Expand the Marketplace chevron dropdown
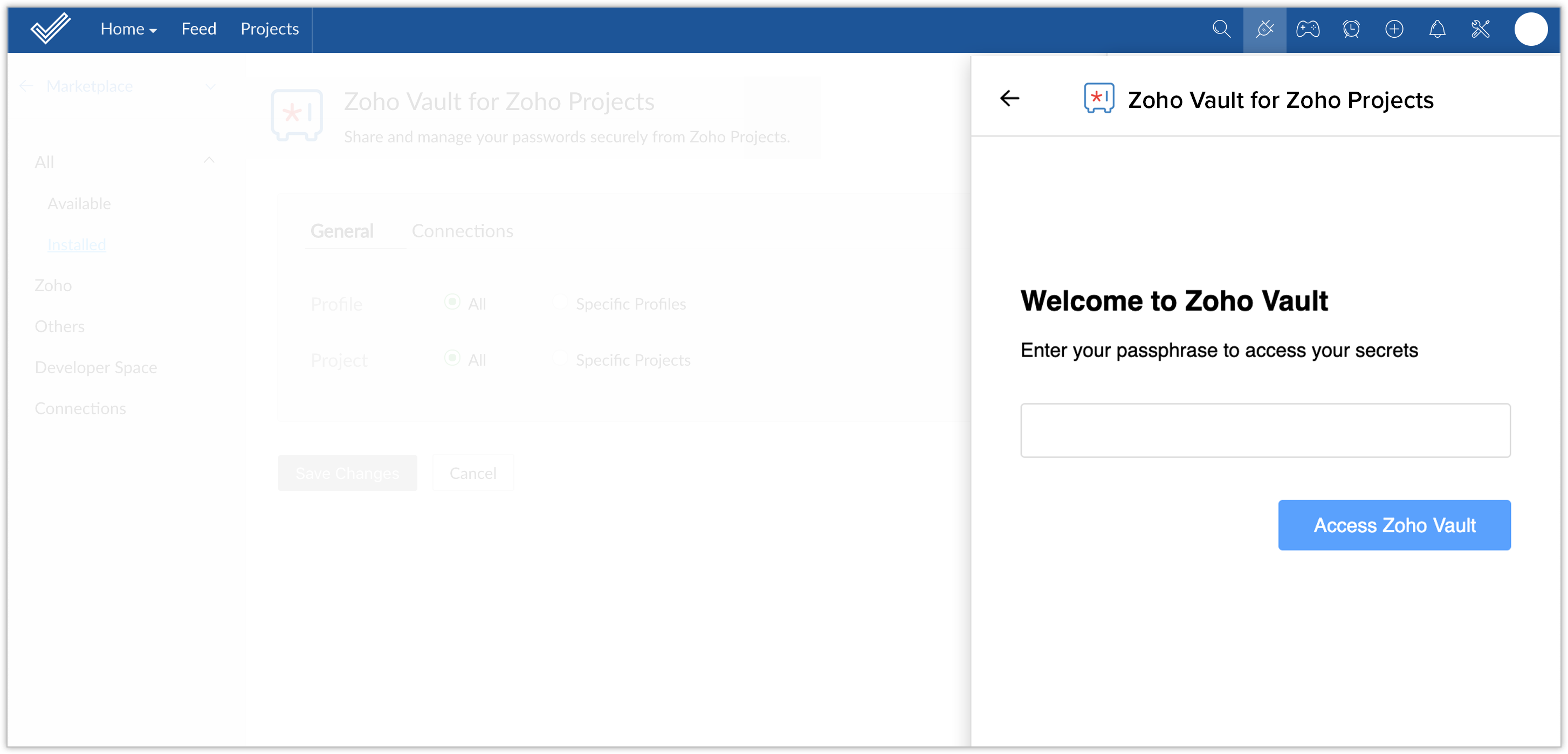The width and height of the screenshot is (1568, 754). click(x=211, y=86)
